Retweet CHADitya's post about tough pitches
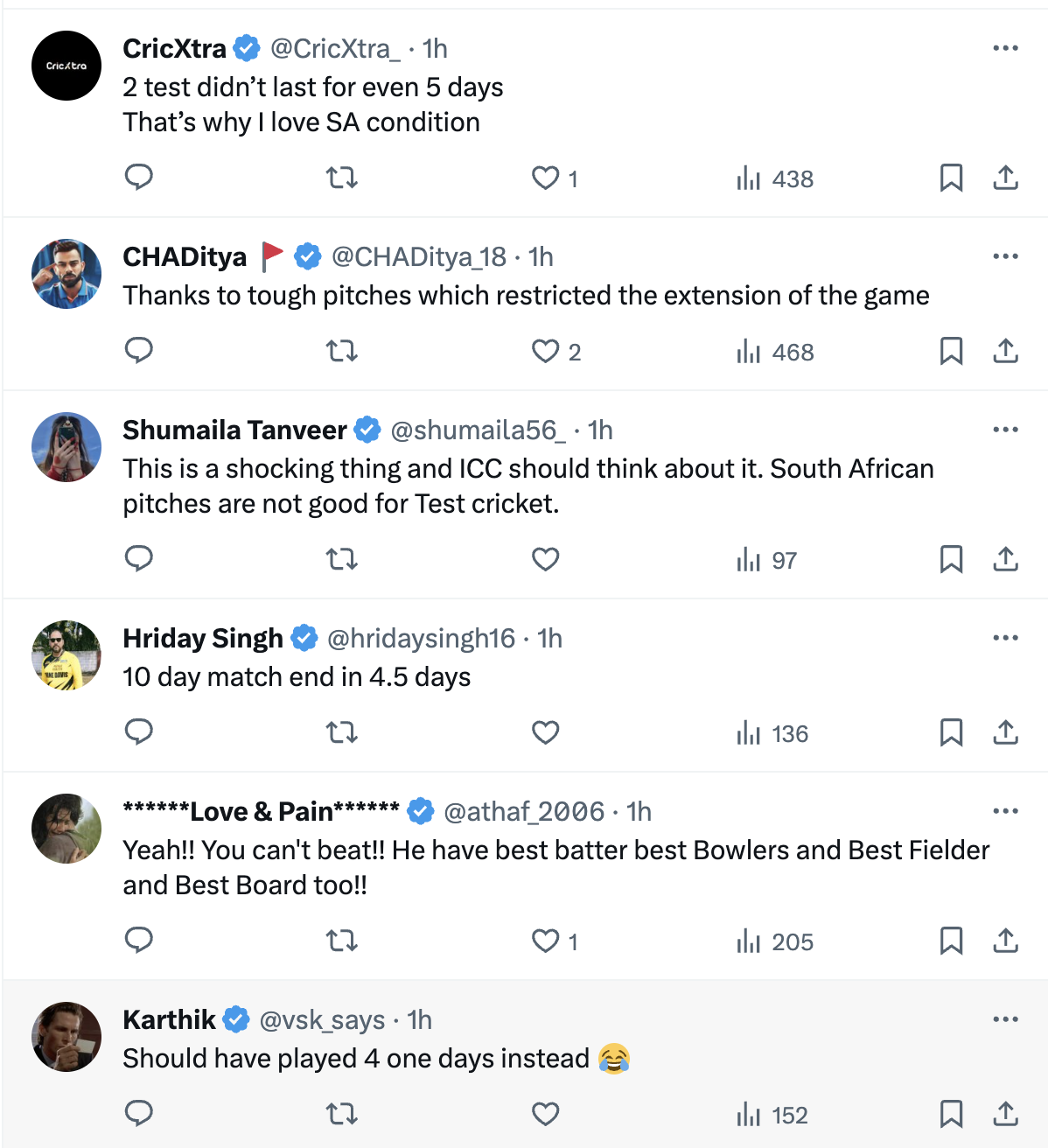Screen dimensions: 1048x1148 click(x=341, y=352)
